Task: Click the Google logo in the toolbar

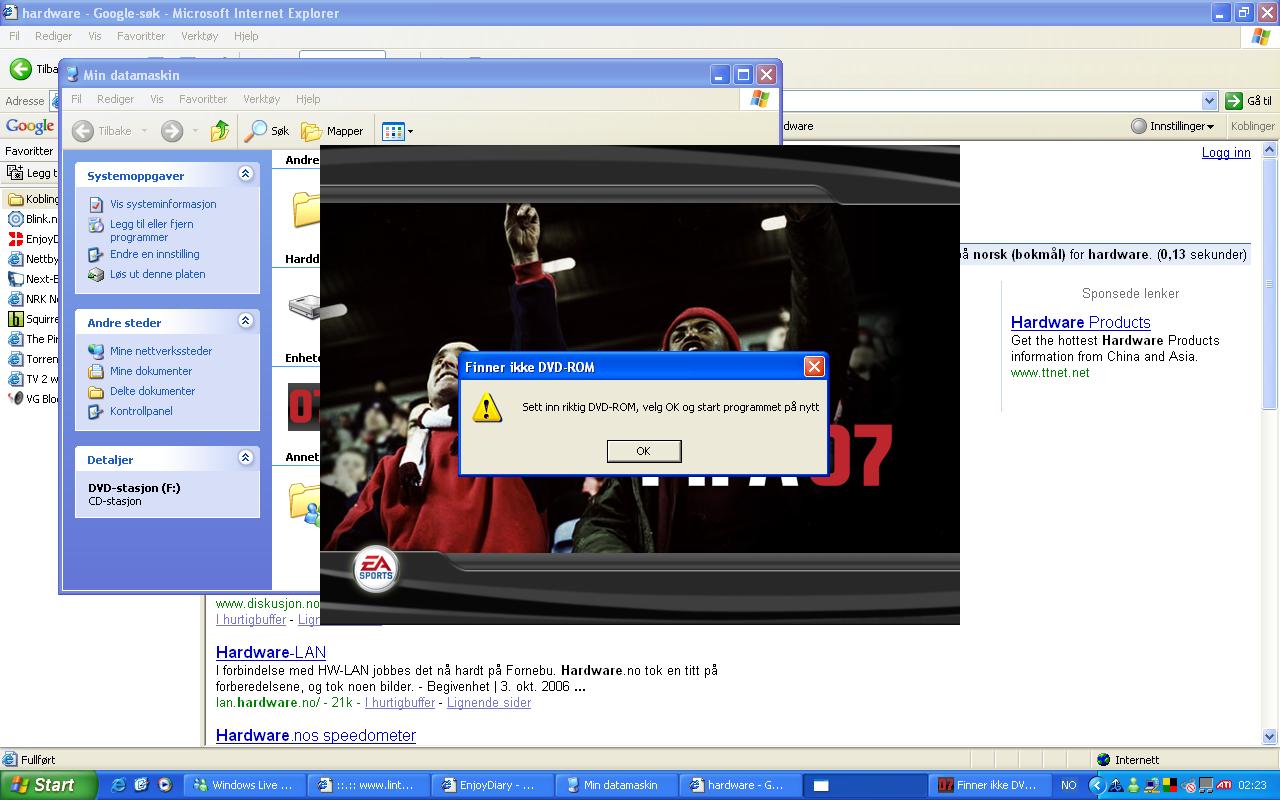Action: [30, 126]
